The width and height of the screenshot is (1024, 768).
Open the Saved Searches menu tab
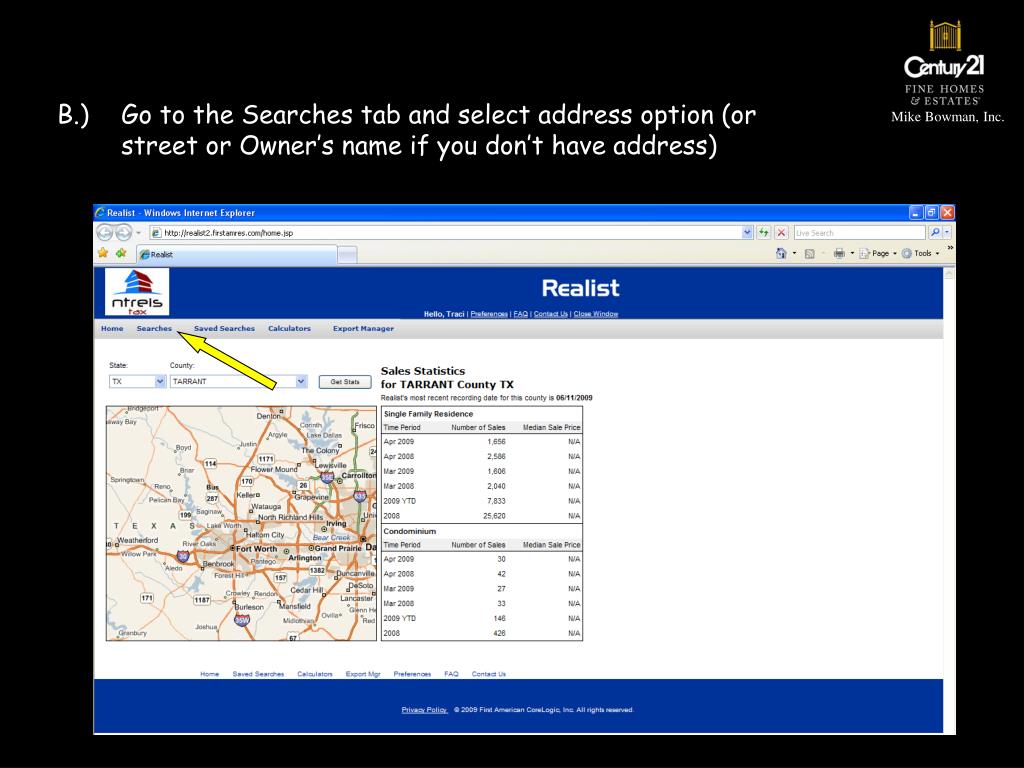(224, 328)
